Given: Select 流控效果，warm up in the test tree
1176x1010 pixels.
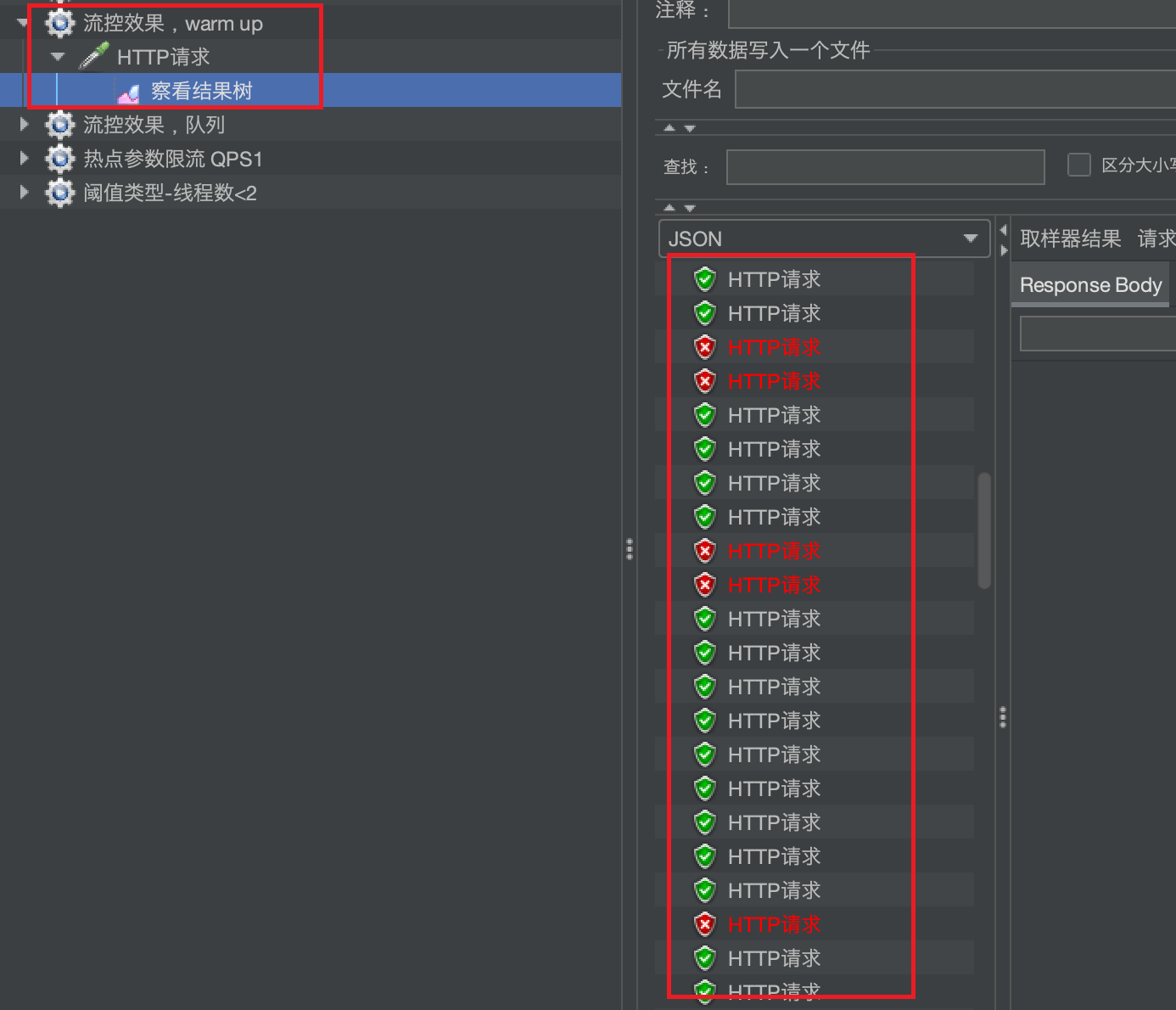Looking at the screenshot, I should tap(172, 23).
